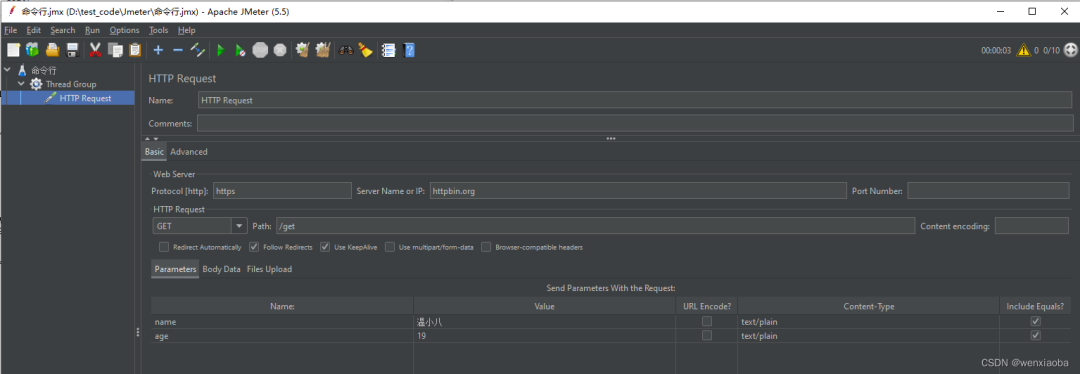Screen dimensions: 1080x374
Task: Uncheck Include Equals for name parameter
Action: tap(1035, 322)
